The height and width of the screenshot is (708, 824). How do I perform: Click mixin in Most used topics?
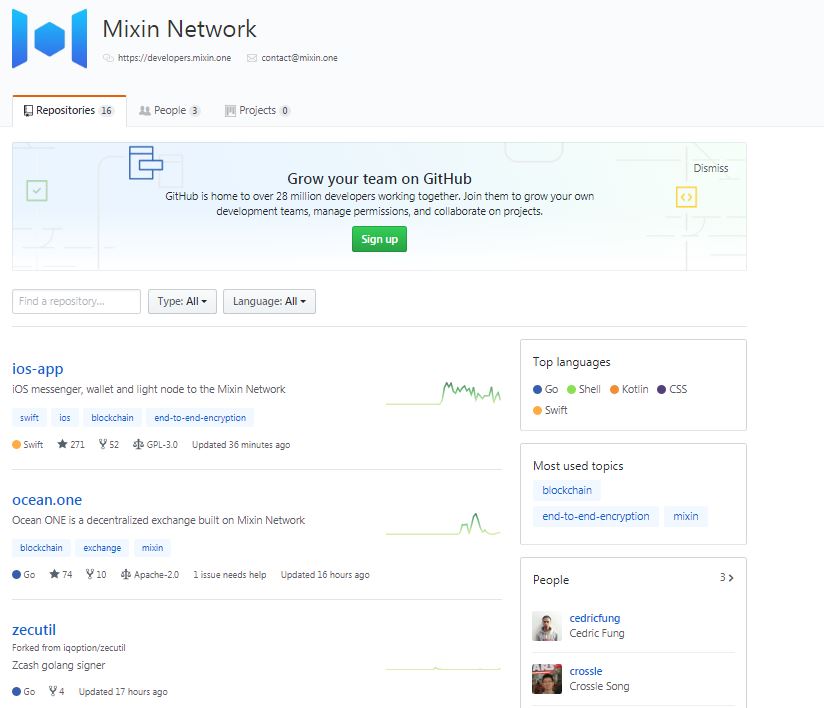click(x=686, y=516)
